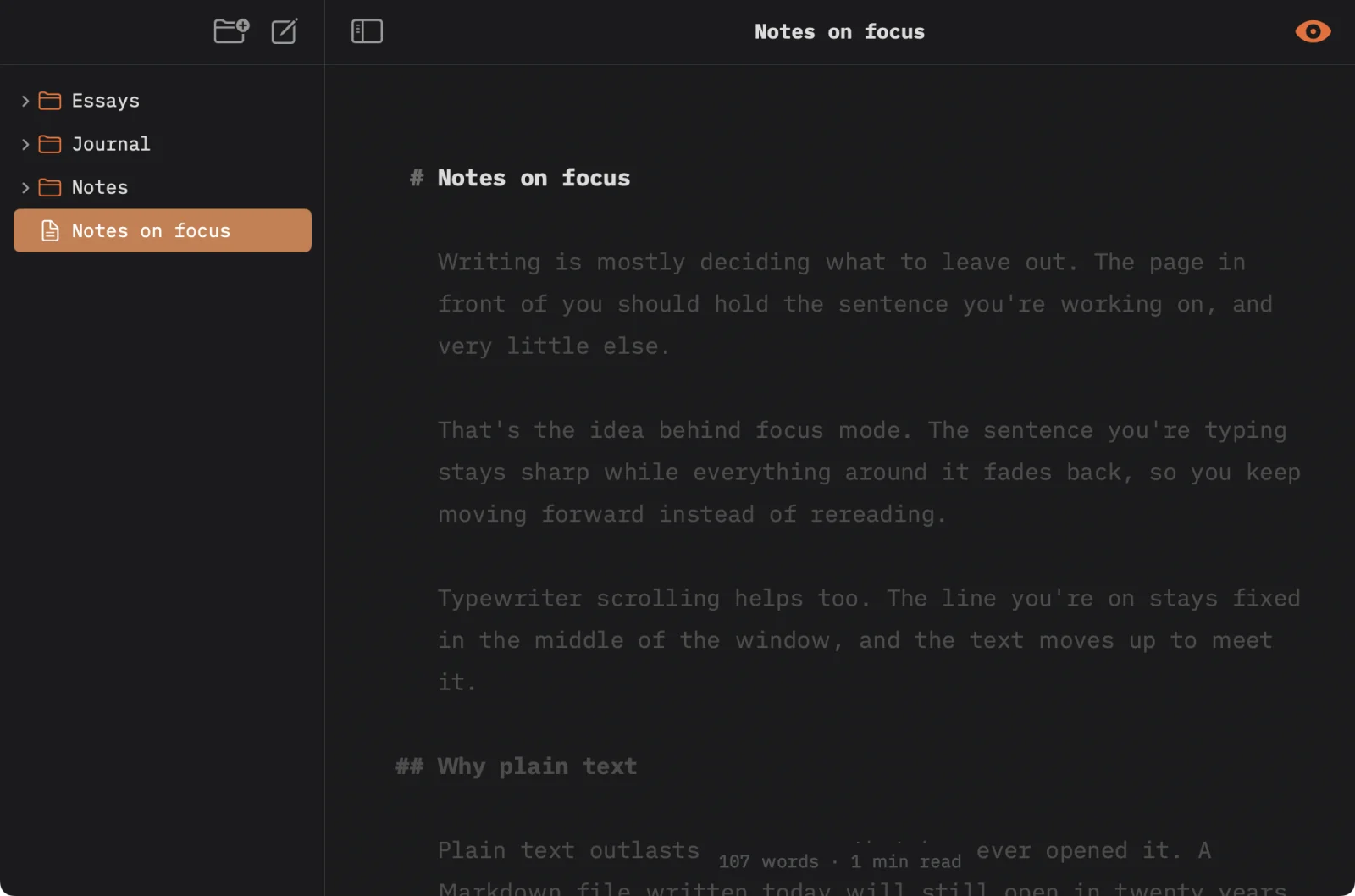Create a new note with the compose icon
The width and height of the screenshot is (1355, 896).
(x=285, y=31)
